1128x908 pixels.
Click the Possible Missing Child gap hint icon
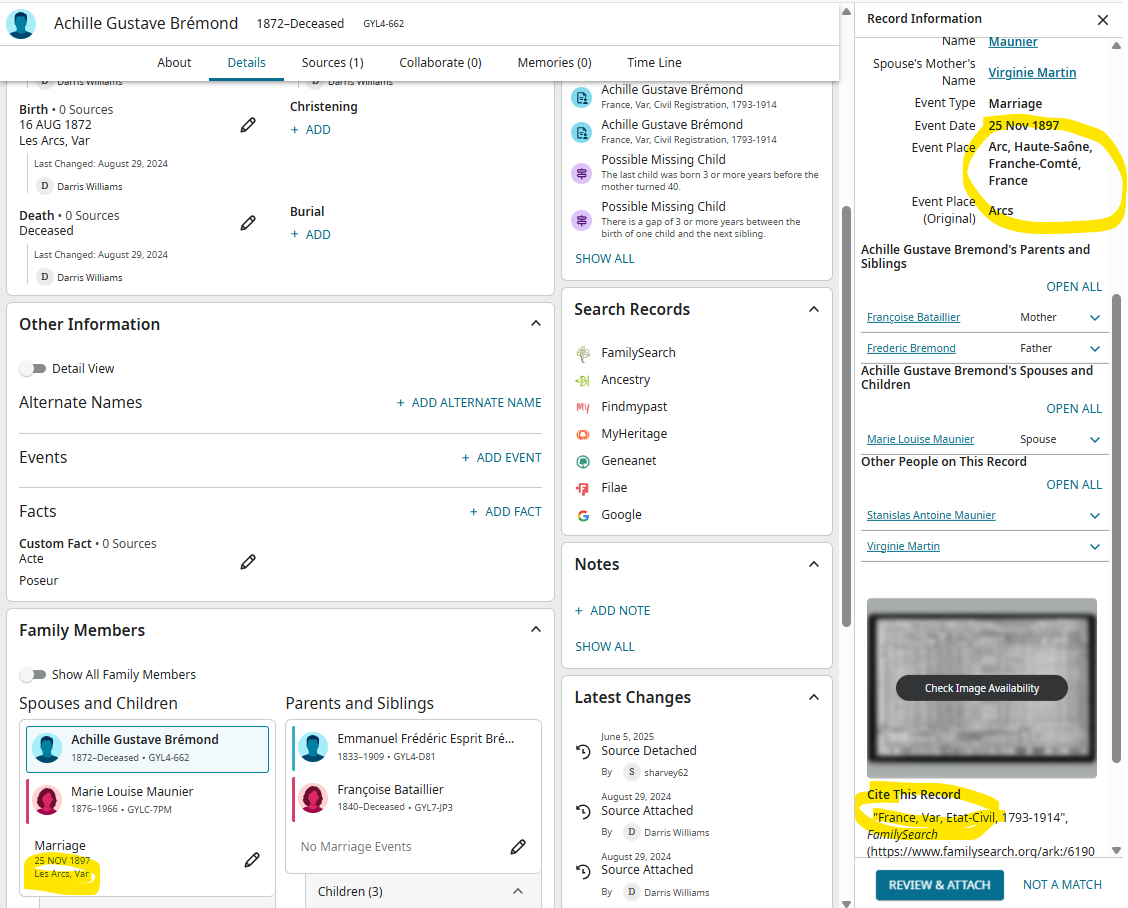tap(581, 220)
